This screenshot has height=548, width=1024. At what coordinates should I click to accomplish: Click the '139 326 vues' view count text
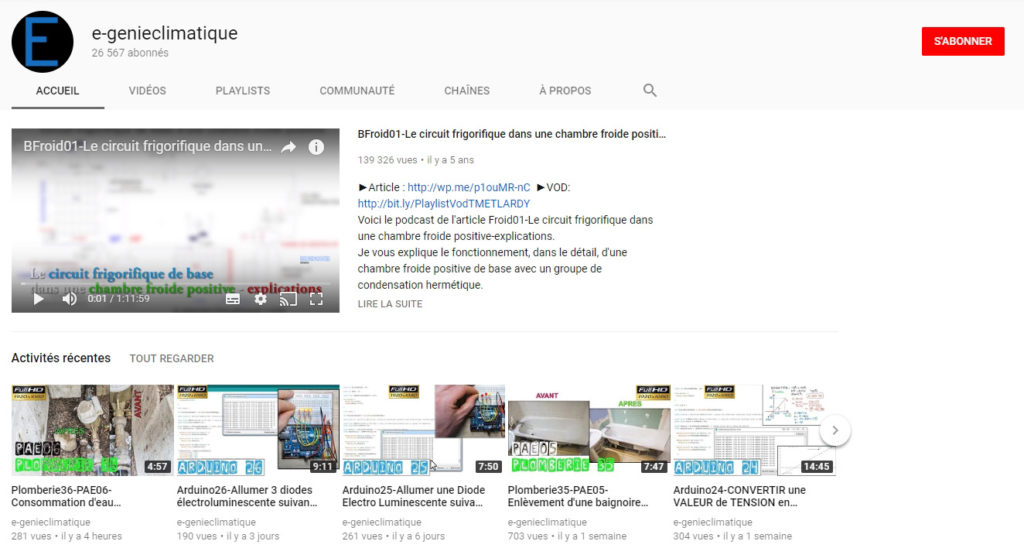tap(387, 160)
